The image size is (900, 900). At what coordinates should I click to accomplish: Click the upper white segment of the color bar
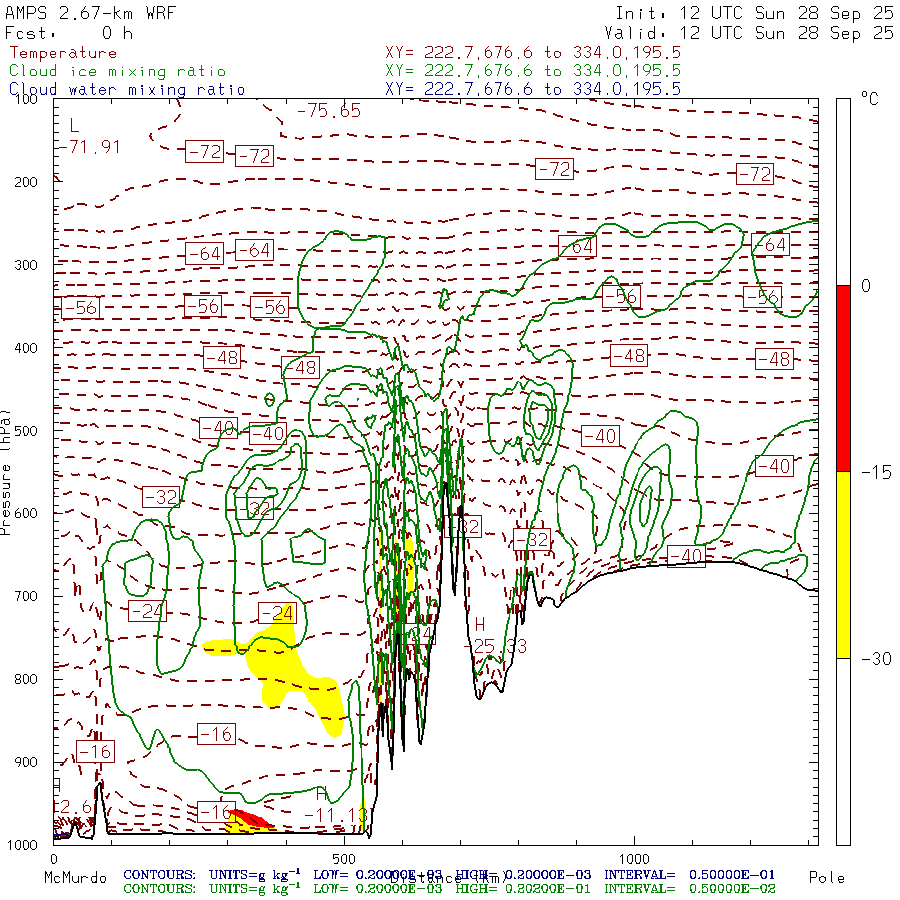point(843,192)
